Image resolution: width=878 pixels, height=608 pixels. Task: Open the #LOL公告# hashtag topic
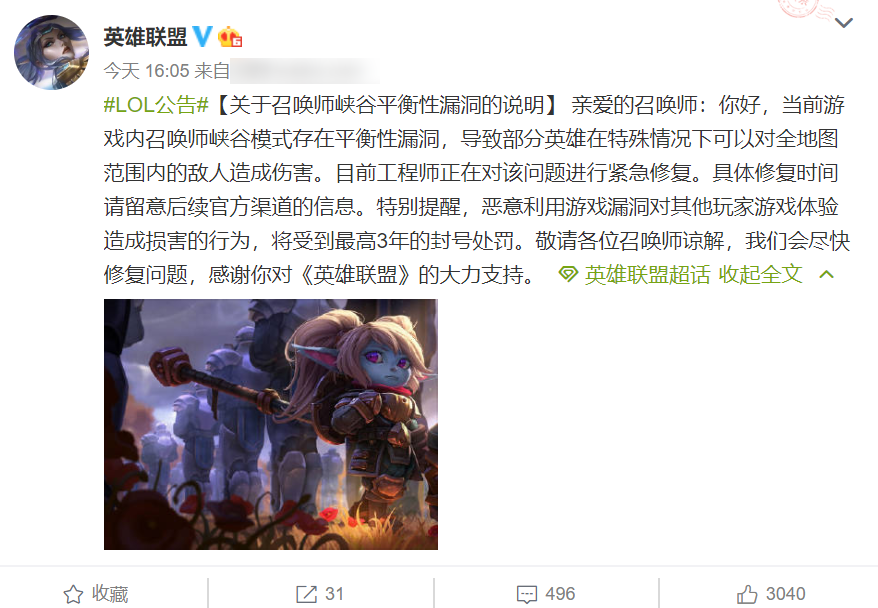[156, 105]
